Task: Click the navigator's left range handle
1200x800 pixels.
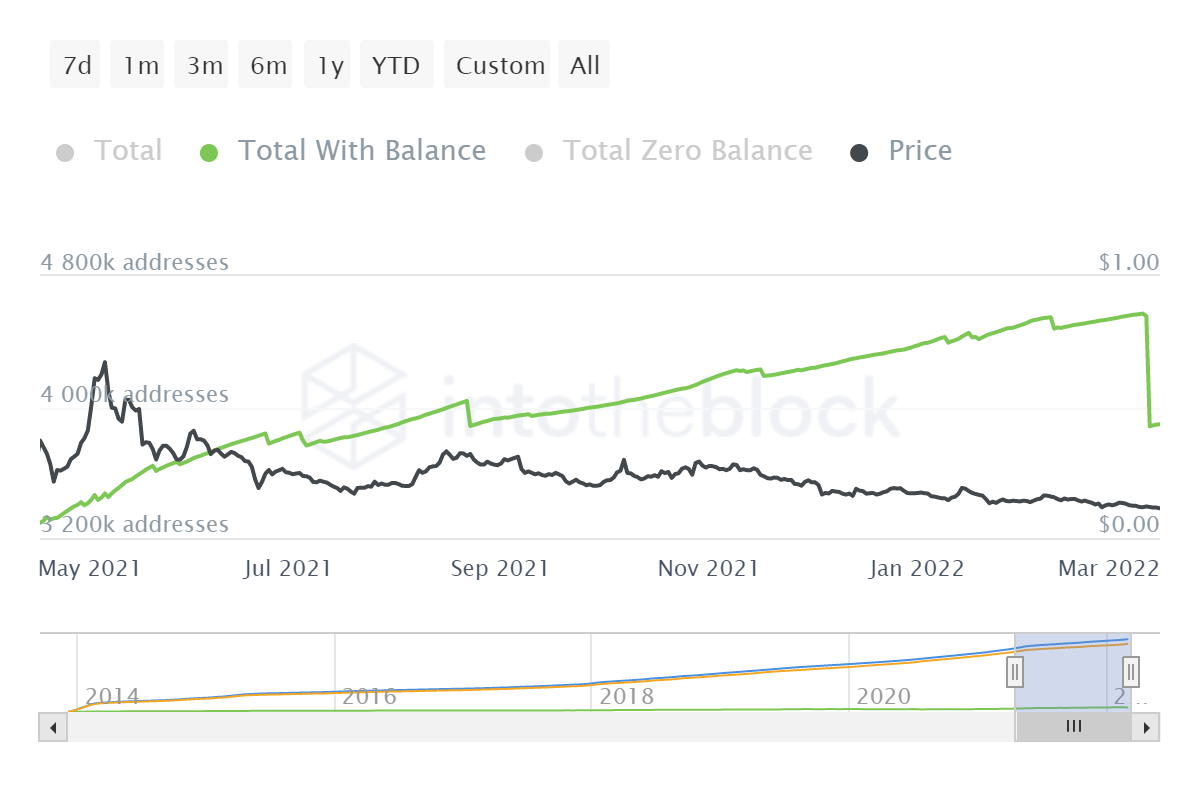Action: [1015, 671]
